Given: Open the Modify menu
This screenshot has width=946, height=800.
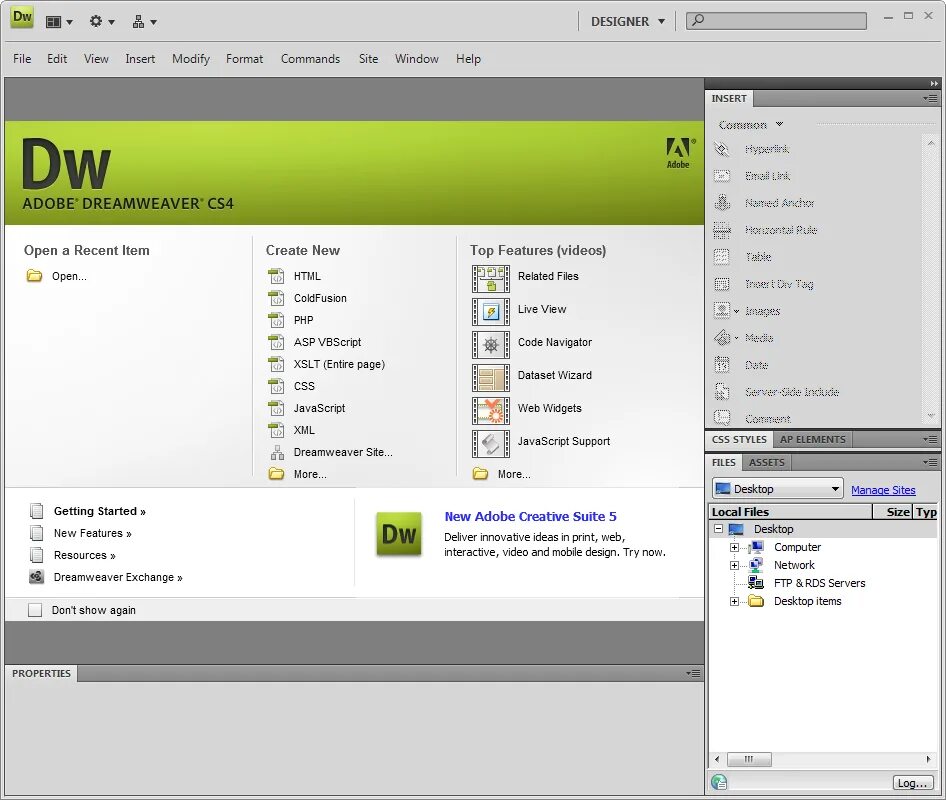Looking at the screenshot, I should tap(191, 59).
